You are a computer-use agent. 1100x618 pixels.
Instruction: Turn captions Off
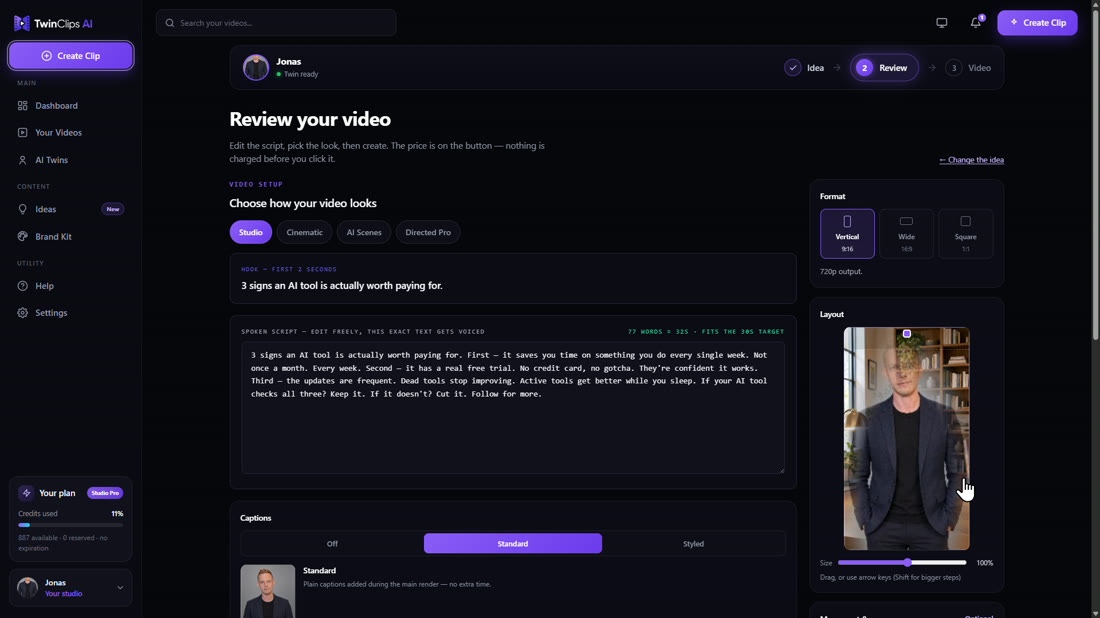coord(332,544)
